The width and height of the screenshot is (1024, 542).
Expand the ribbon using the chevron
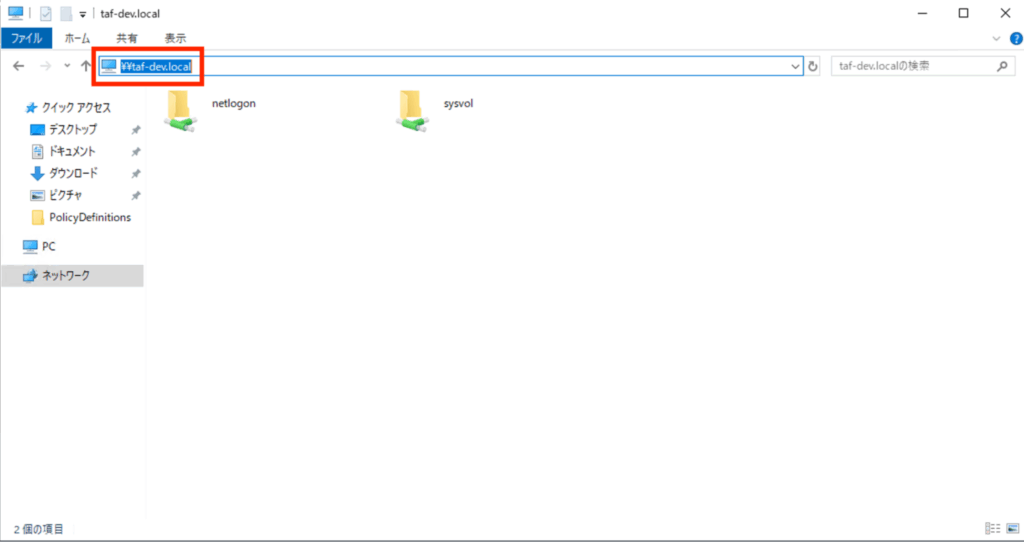[996, 38]
